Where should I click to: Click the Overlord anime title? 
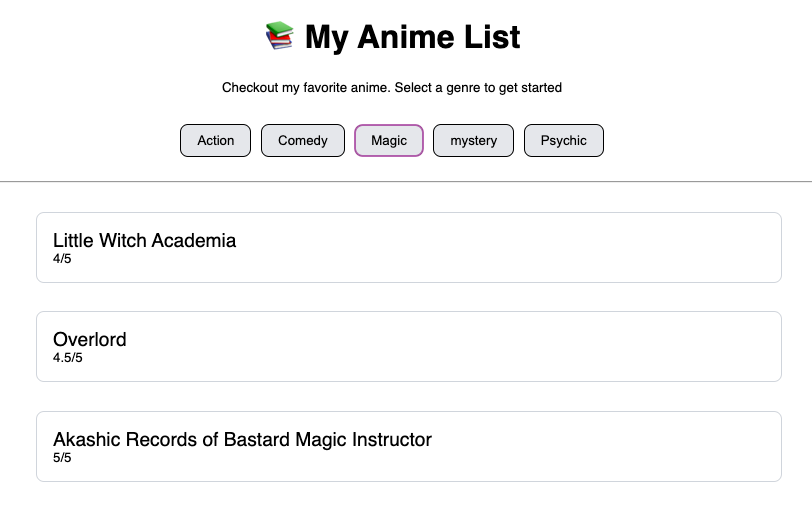(90, 339)
